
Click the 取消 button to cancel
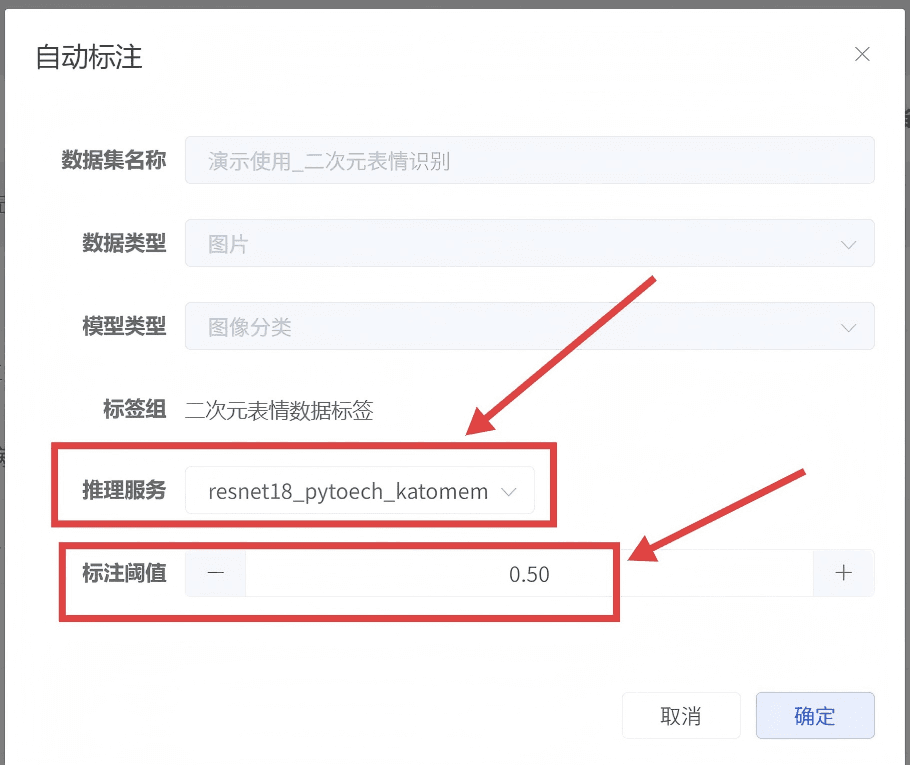(681, 716)
